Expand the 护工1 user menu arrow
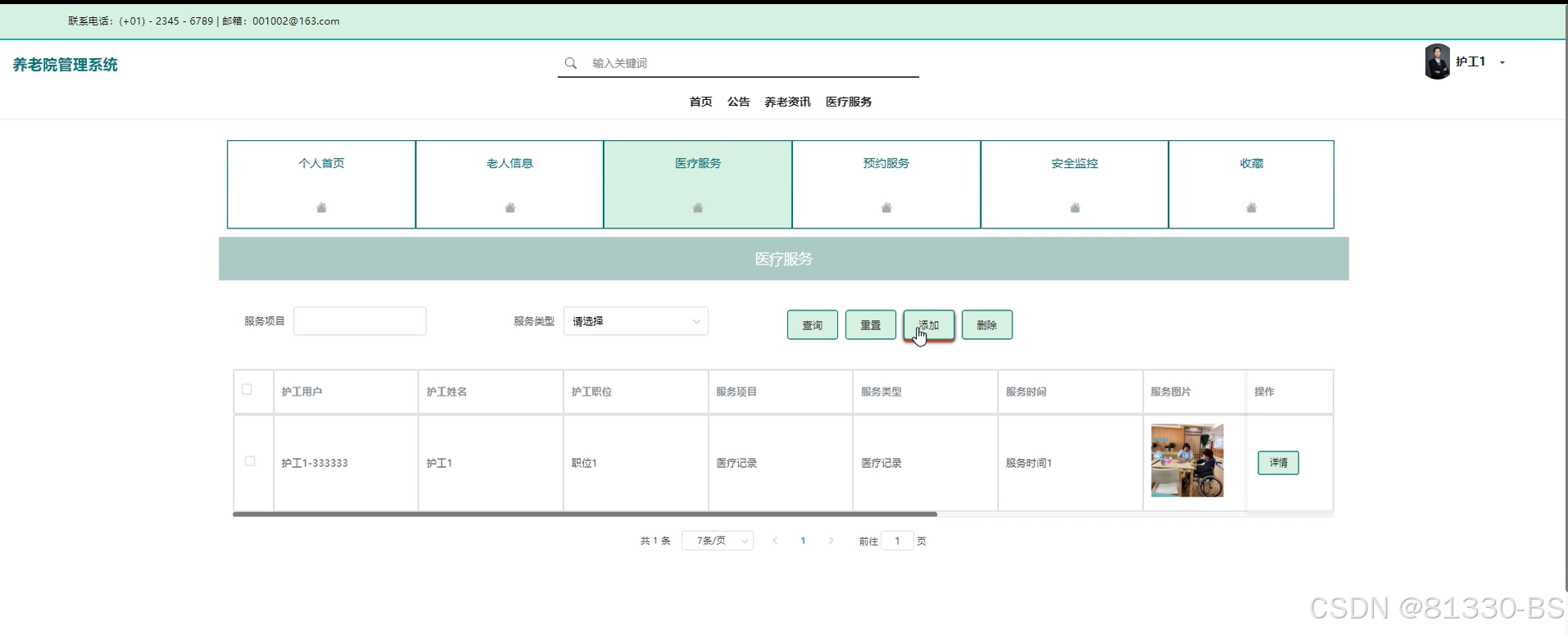 click(1502, 62)
